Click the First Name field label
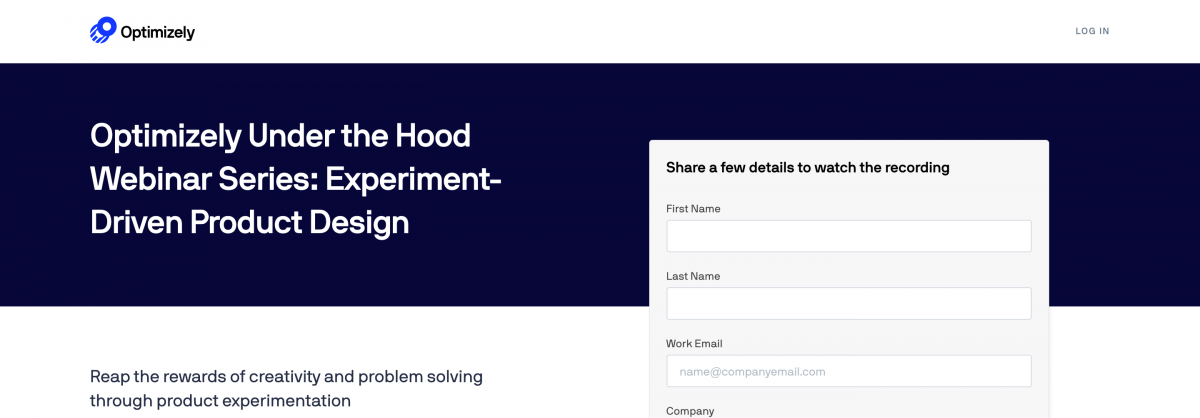Viewport: 1200px width, 418px height. coord(693,208)
